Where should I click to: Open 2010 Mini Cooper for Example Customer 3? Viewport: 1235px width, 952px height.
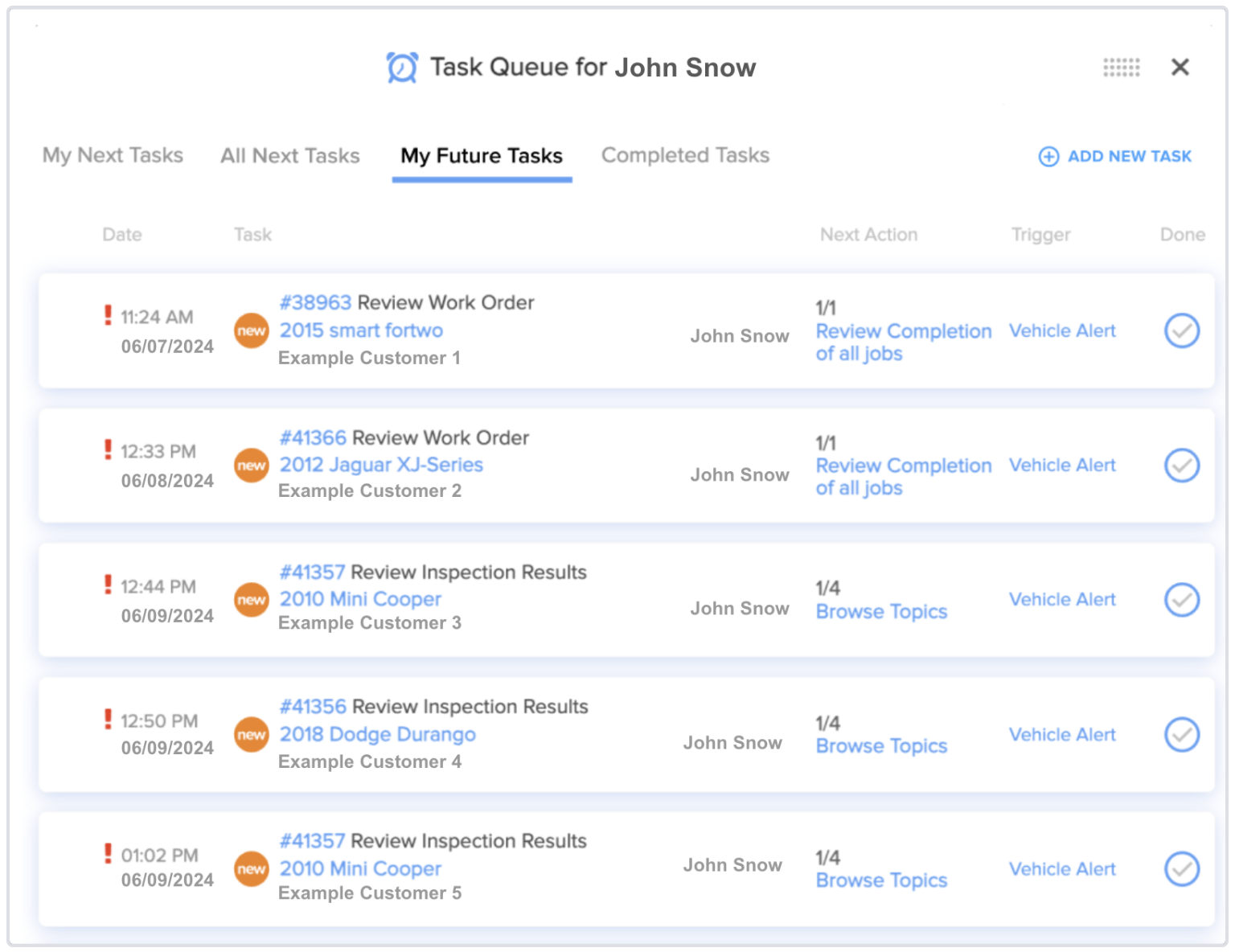coord(360,599)
